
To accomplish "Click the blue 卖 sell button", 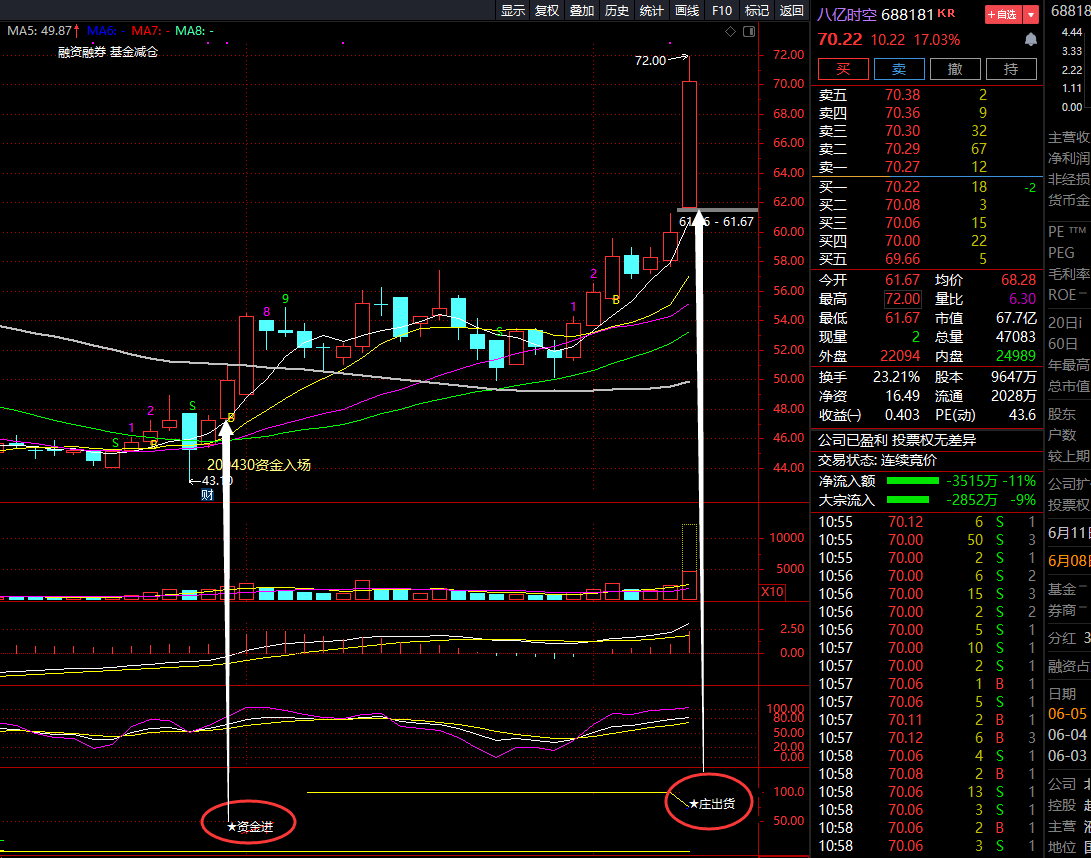I will point(899,69).
